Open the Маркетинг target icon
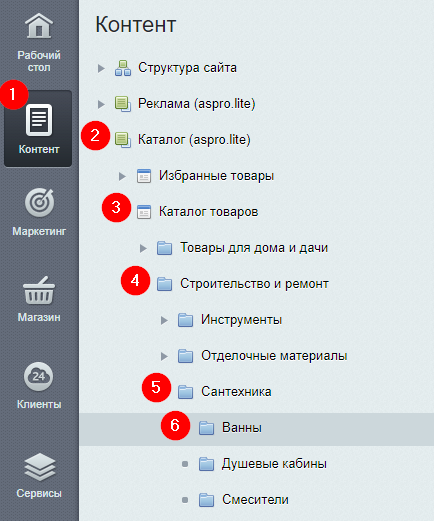Image resolution: width=434 pixels, height=521 pixels. point(39,202)
